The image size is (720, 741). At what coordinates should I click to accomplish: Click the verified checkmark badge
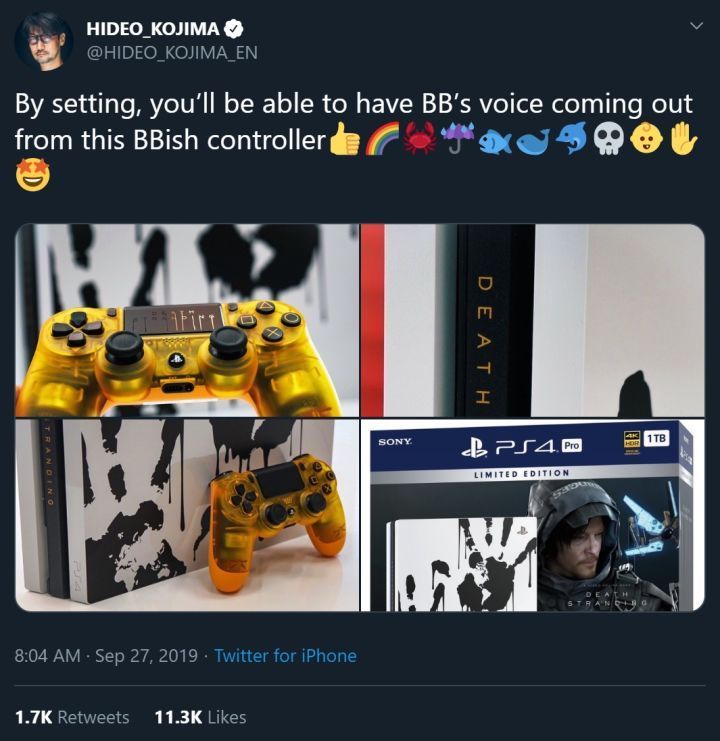coord(233,29)
